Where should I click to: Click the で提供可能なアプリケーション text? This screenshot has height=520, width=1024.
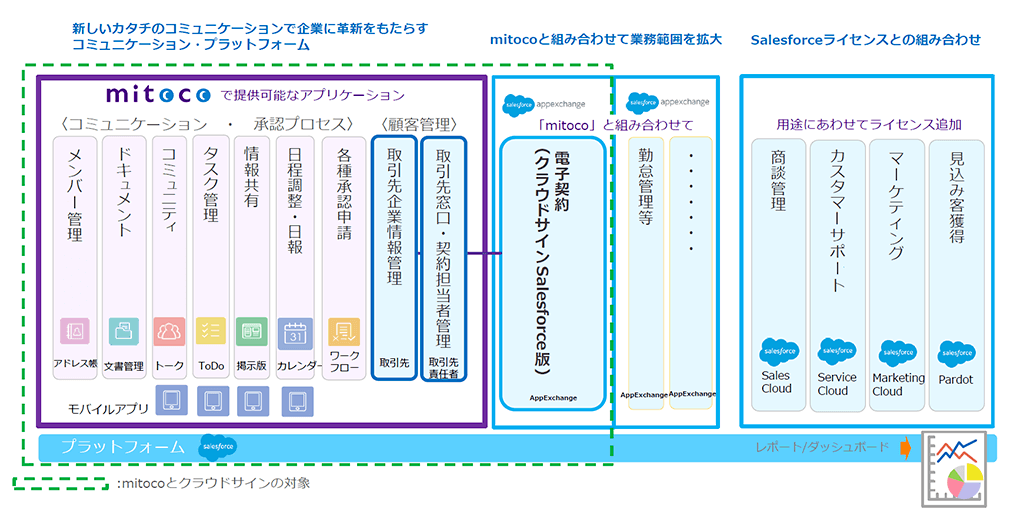[313, 95]
